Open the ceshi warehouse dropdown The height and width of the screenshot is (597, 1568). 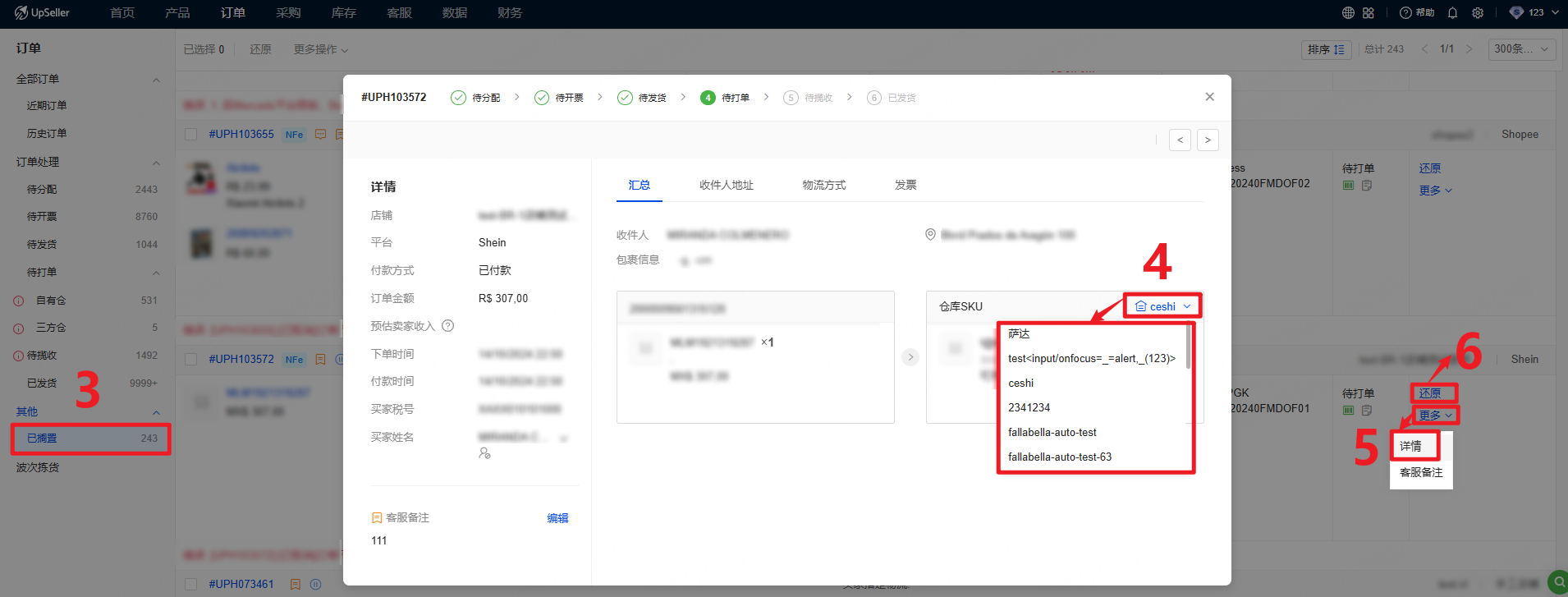(x=1162, y=306)
